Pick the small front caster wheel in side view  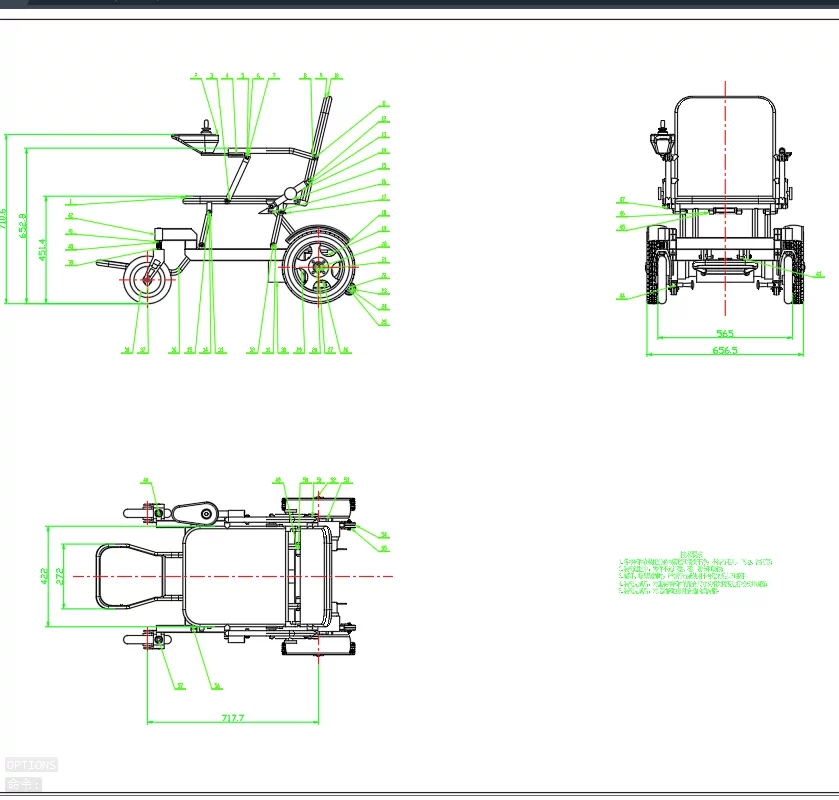click(x=147, y=280)
